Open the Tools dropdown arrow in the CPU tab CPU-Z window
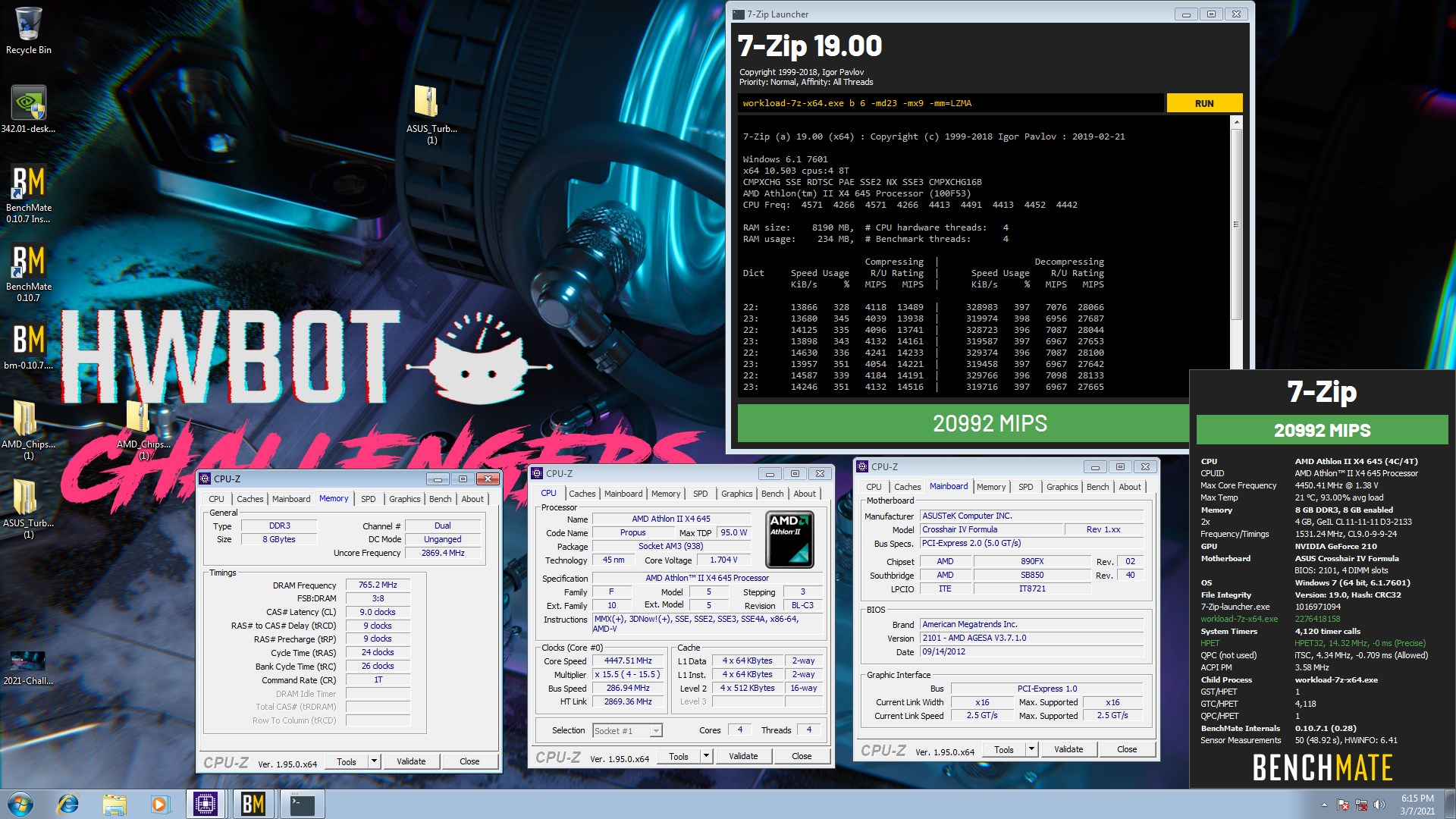Image resolution: width=1456 pixels, height=819 pixels. (706, 756)
